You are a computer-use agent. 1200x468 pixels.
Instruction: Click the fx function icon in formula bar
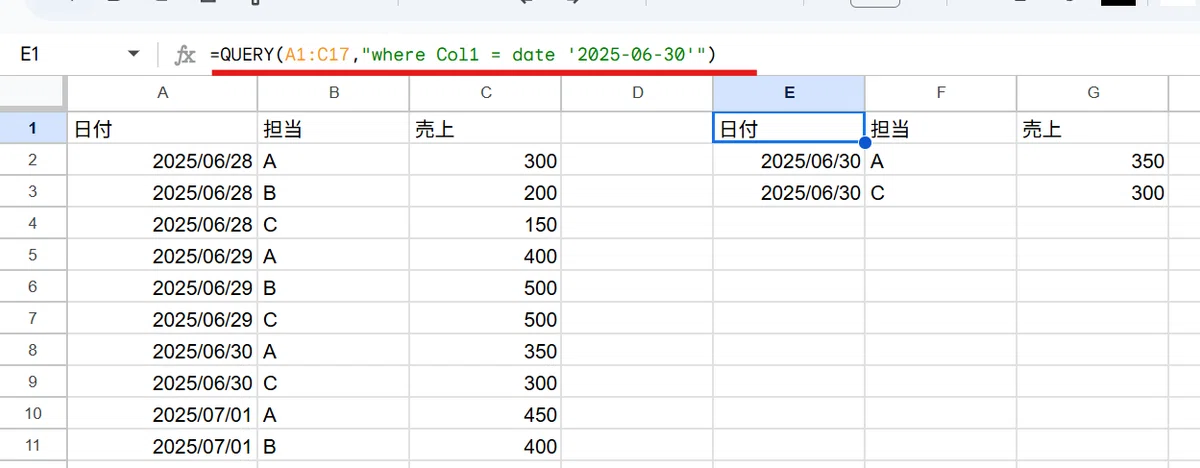pos(185,55)
